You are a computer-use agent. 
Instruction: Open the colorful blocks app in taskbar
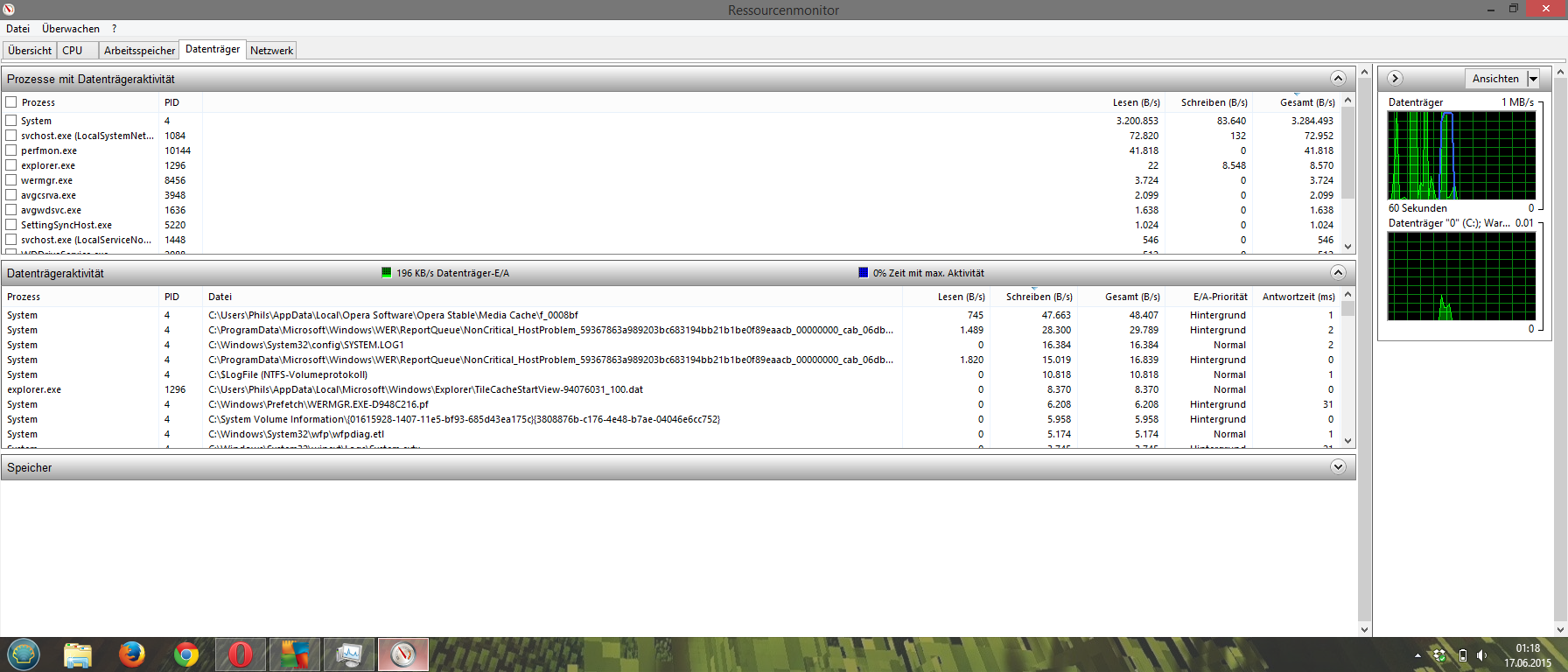click(x=295, y=654)
